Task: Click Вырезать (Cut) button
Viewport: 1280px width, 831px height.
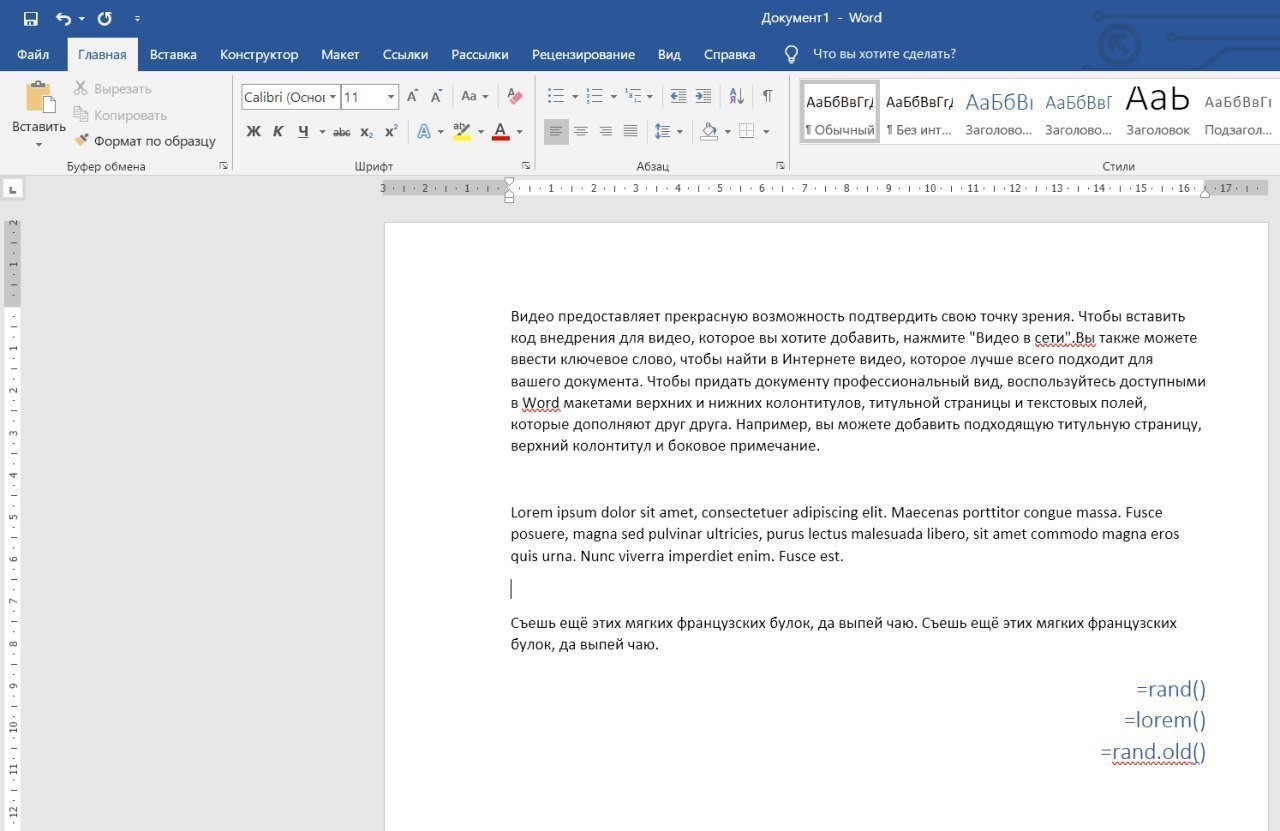Action: (112, 89)
